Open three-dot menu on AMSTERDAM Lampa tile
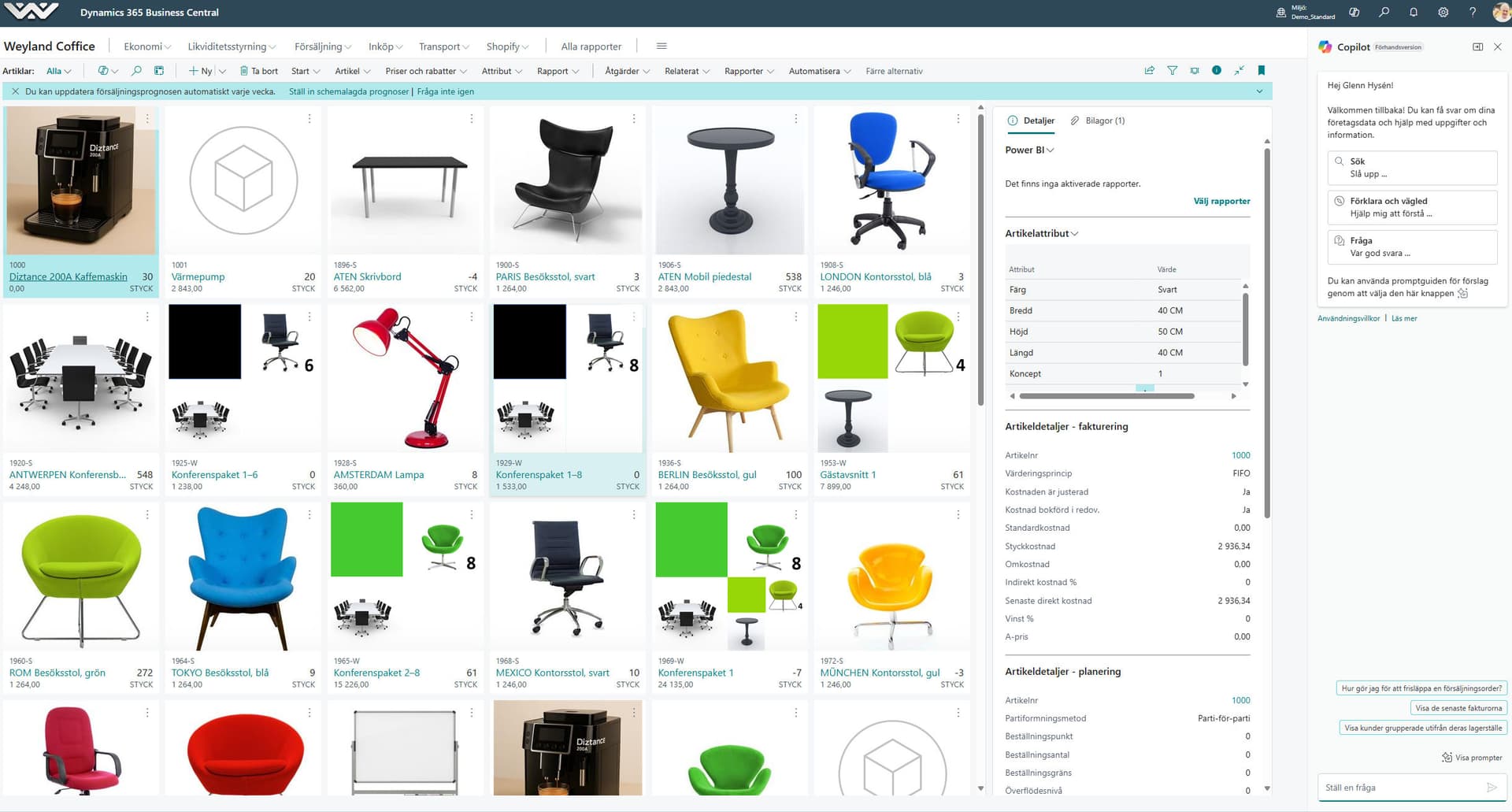This screenshot has width=1512, height=812. click(472, 317)
